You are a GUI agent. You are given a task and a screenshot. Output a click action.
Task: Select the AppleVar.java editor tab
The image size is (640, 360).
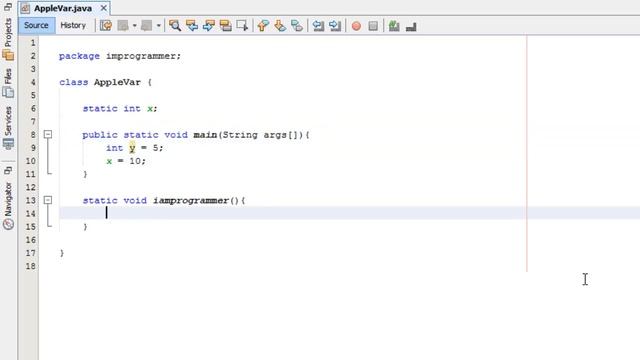click(x=63, y=8)
